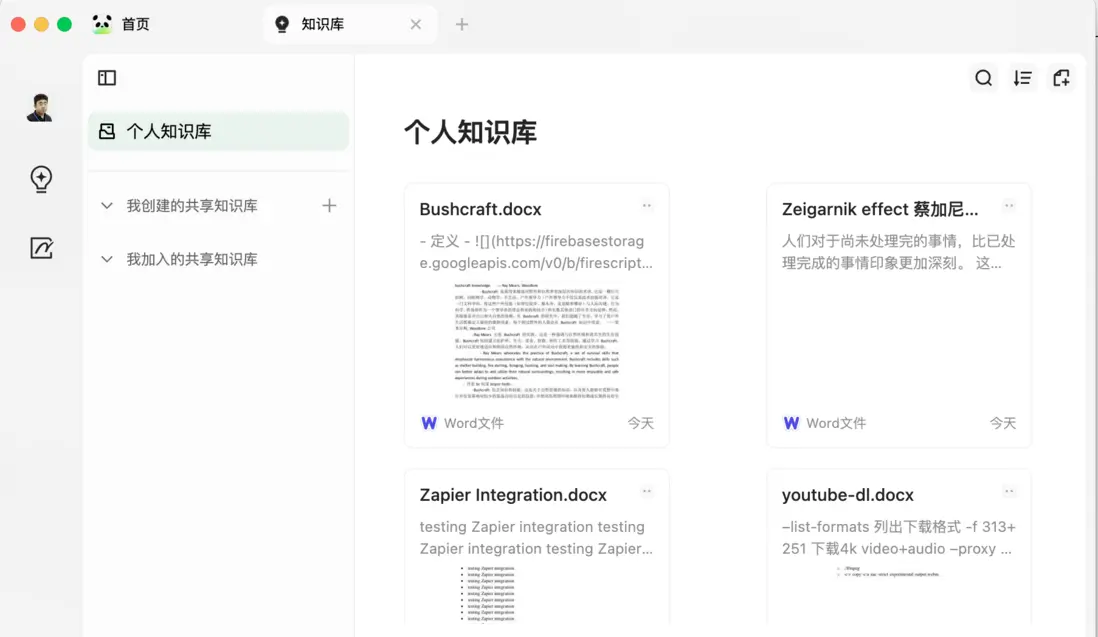Switch to the 首页 tab

coord(121,24)
